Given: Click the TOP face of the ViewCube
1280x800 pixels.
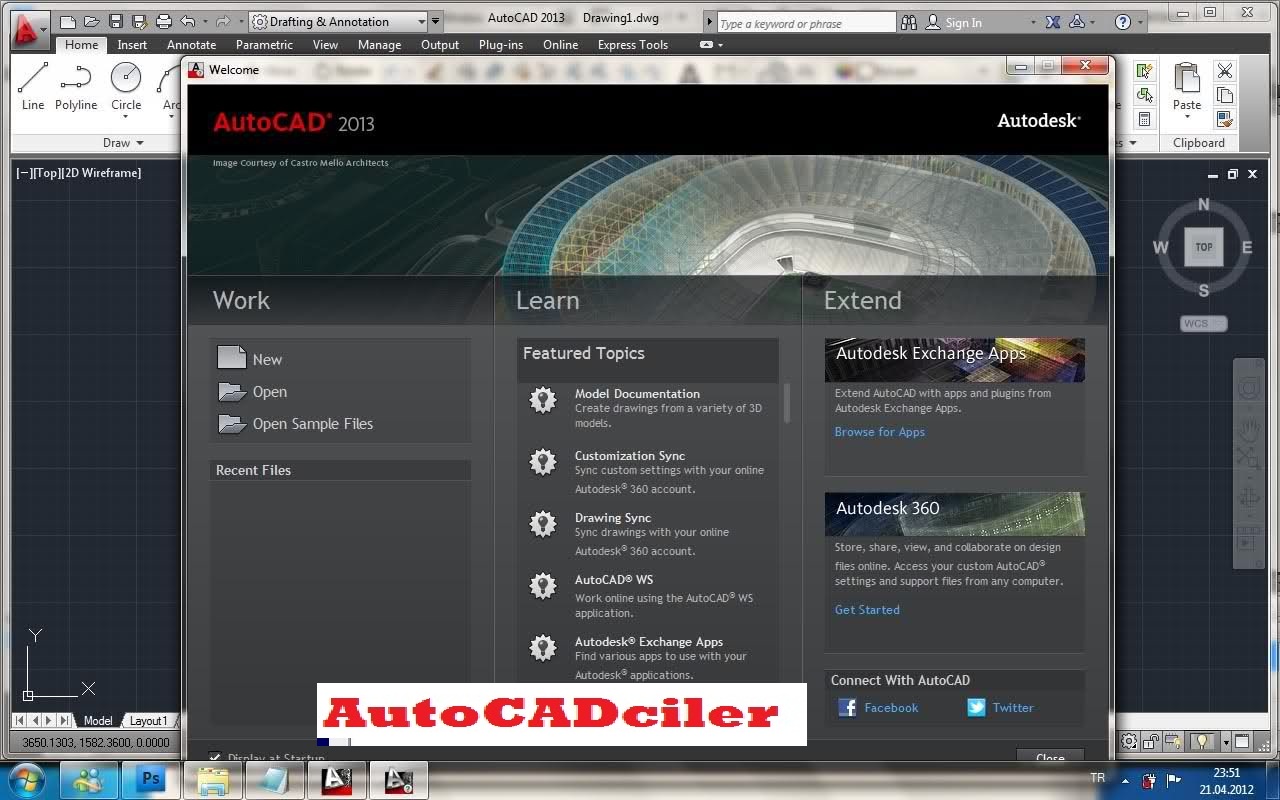Looking at the screenshot, I should pos(1204,247).
